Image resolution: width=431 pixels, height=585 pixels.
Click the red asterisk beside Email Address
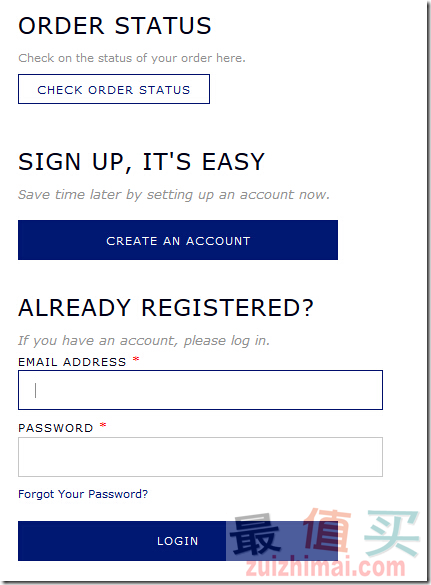click(136, 359)
